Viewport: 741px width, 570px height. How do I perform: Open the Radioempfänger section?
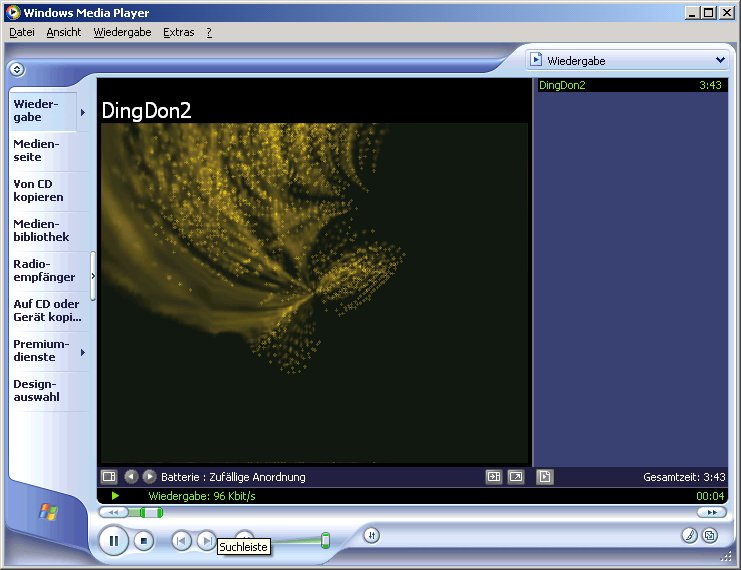[x=44, y=271]
